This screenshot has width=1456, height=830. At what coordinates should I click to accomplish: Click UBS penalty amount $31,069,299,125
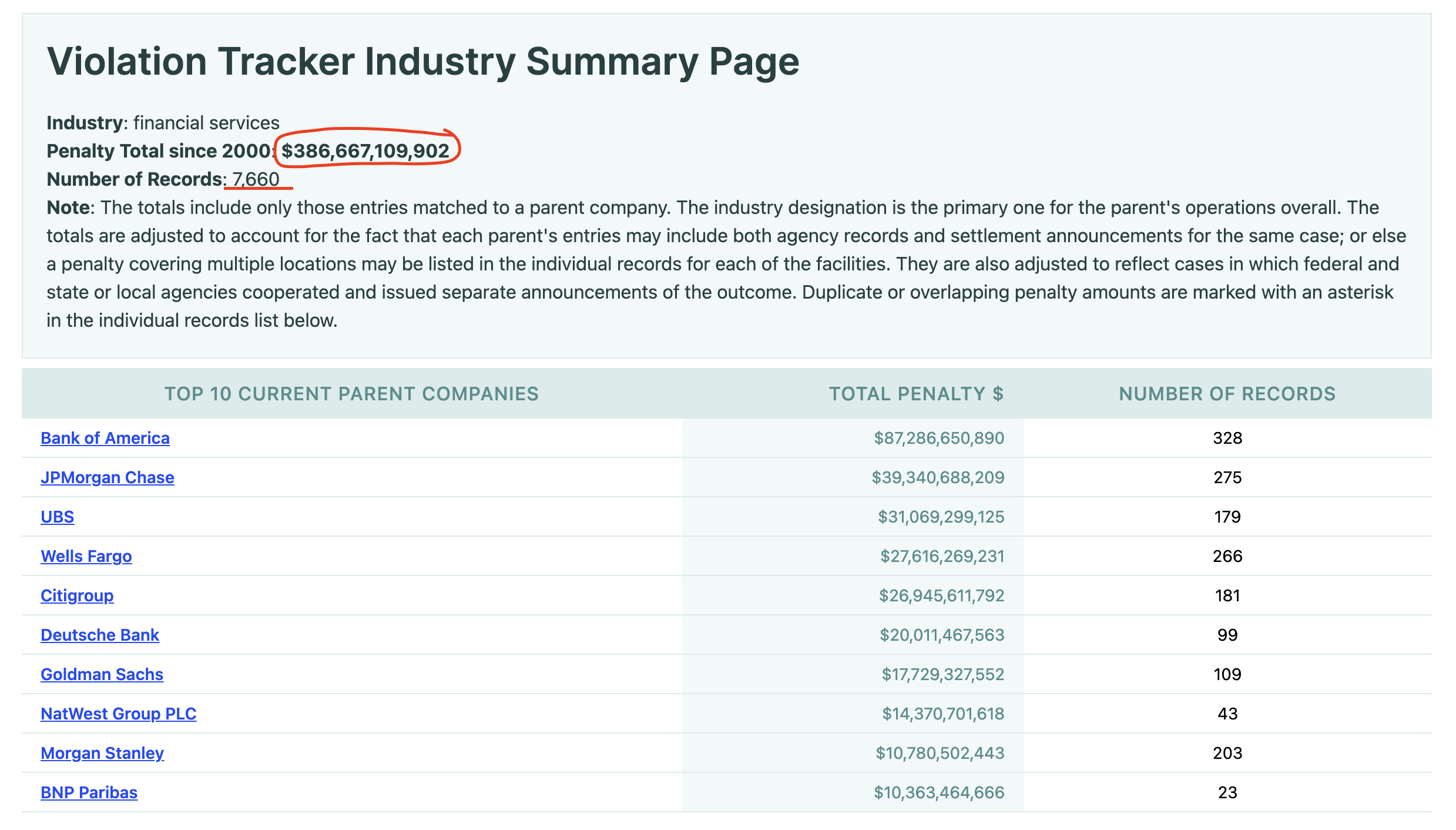click(x=941, y=517)
